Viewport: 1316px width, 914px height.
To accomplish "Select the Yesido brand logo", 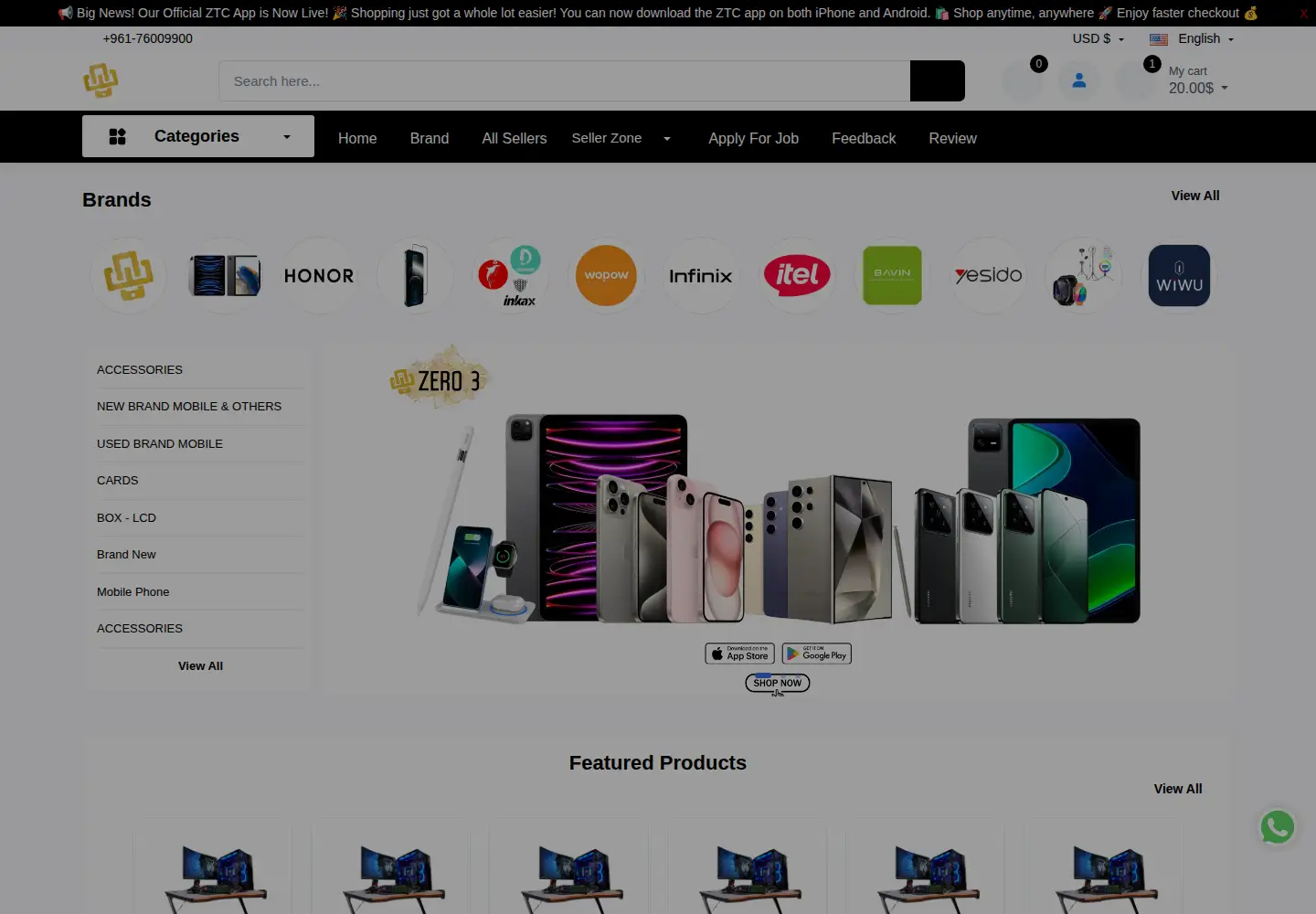I will point(988,275).
